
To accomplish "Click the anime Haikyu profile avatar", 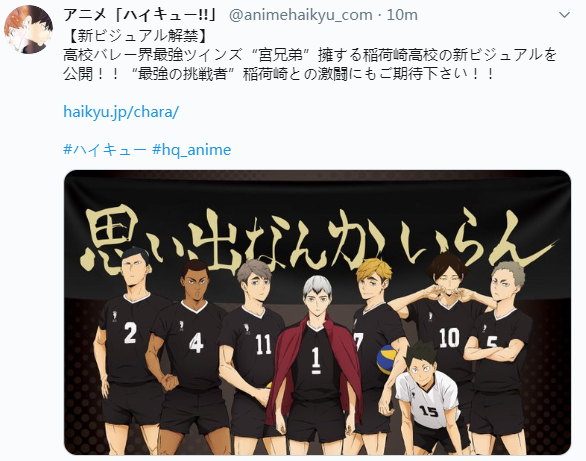I will pyautogui.click(x=29, y=30).
